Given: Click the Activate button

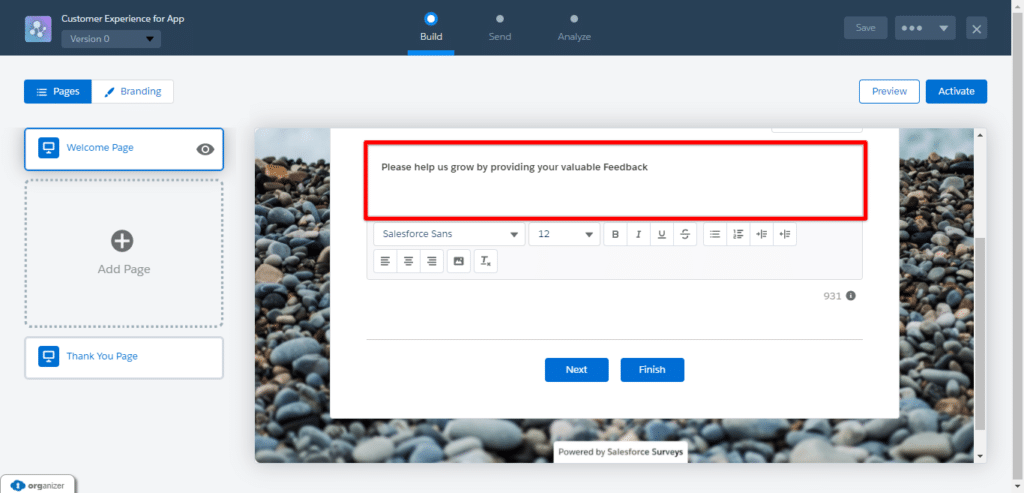Looking at the screenshot, I should (956, 91).
